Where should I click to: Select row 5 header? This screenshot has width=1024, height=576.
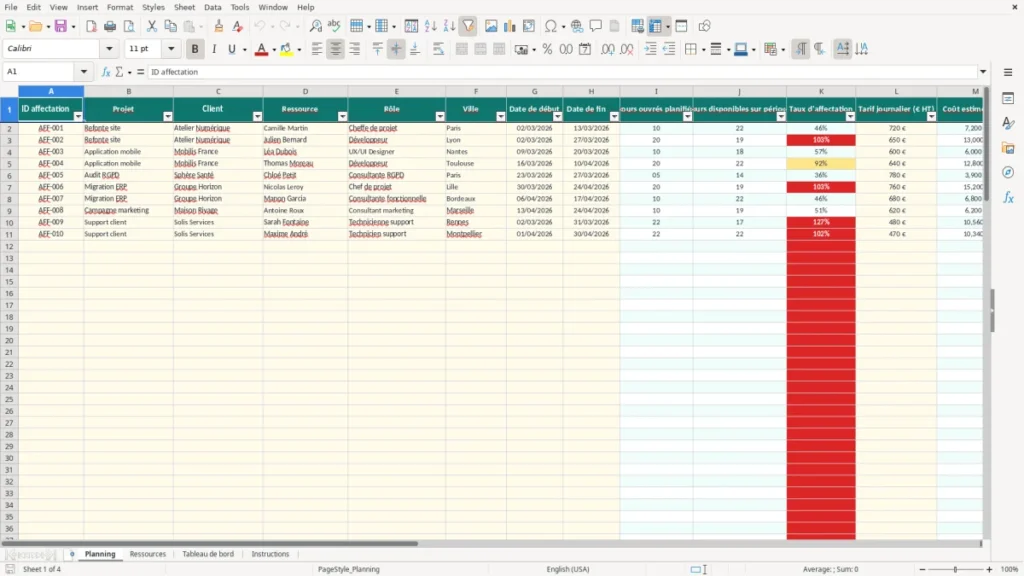(9, 163)
